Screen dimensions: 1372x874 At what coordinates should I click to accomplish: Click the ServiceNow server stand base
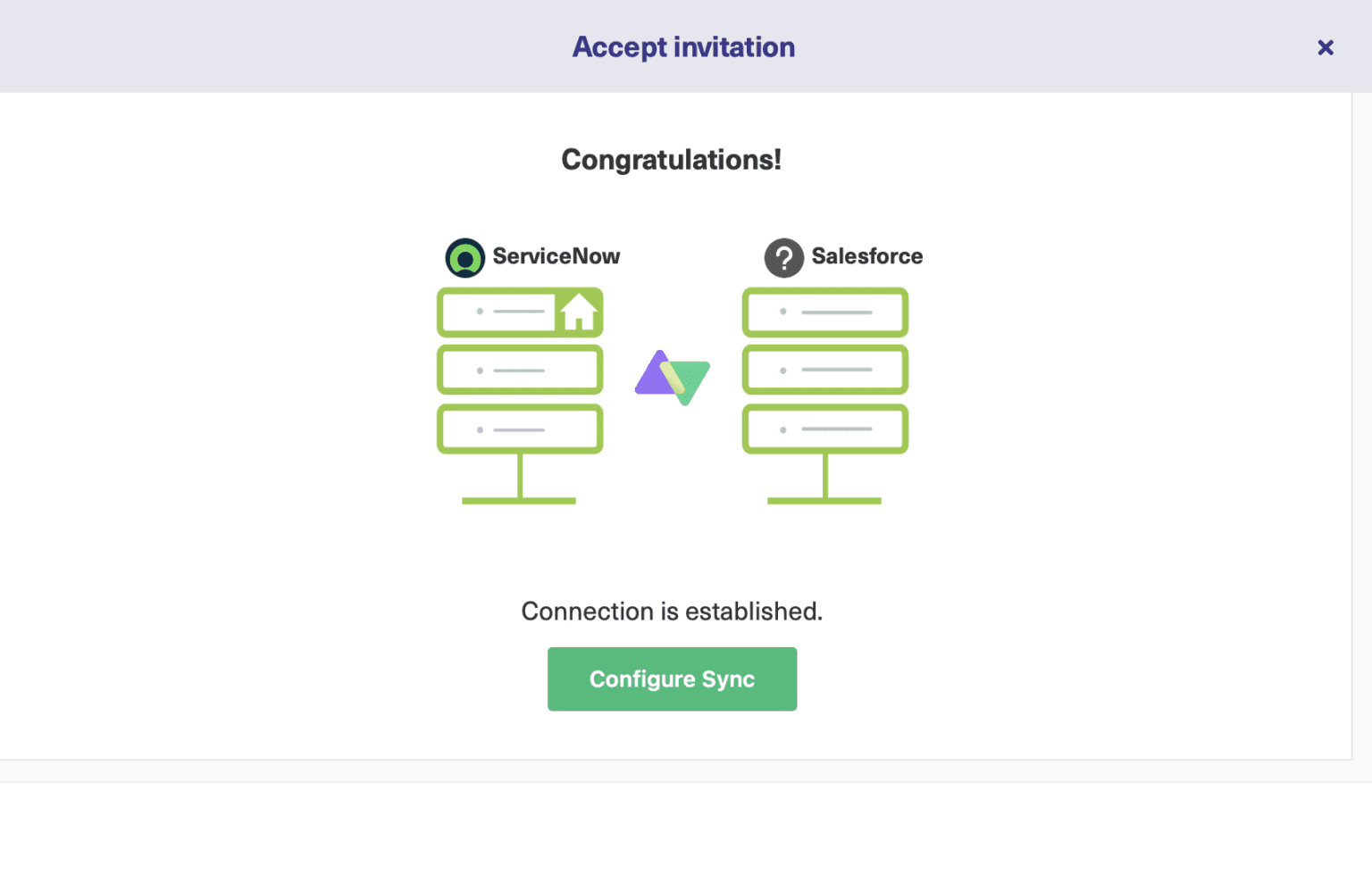point(518,500)
